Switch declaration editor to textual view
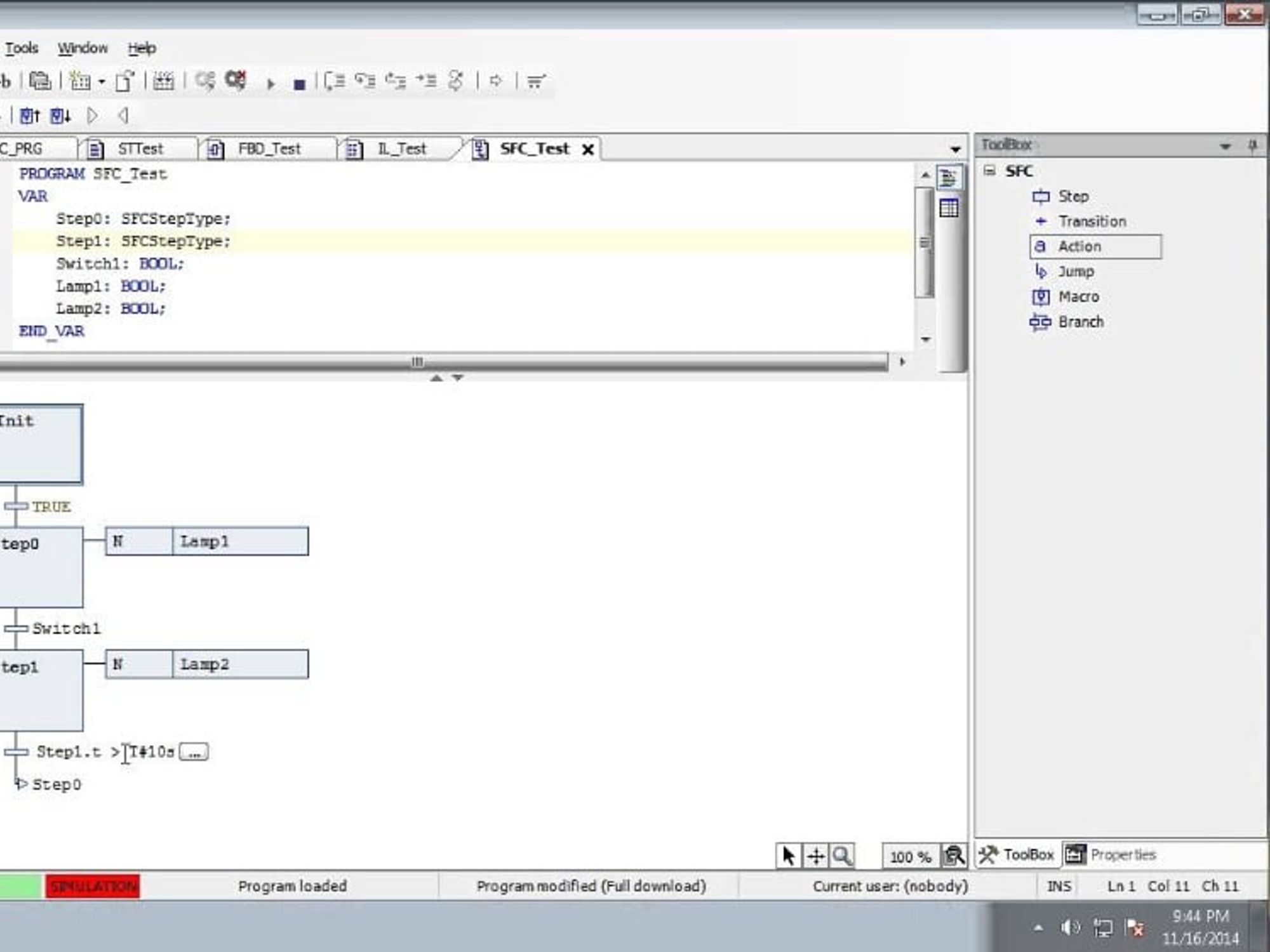 [x=949, y=178]
